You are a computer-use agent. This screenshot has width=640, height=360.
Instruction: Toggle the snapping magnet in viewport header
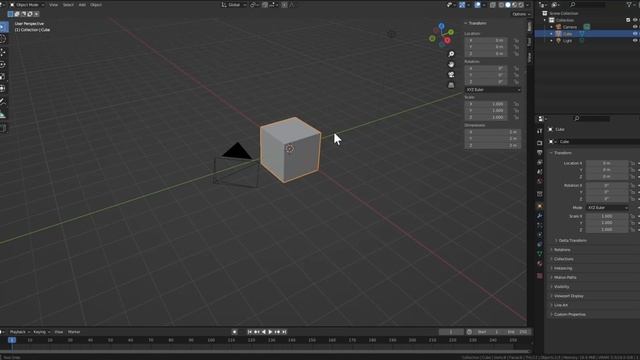(265, 5)
